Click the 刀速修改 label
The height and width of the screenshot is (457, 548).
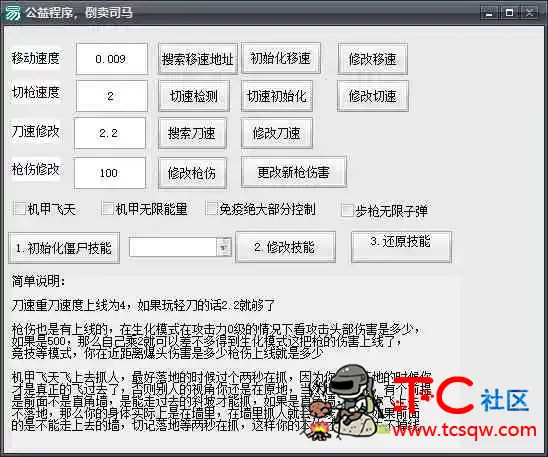point(36,131)
